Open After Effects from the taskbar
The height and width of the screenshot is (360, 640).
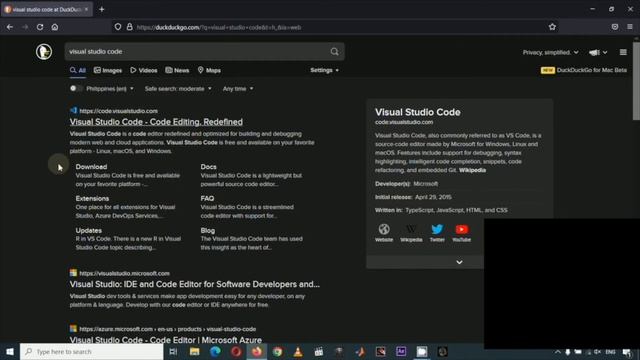pyautogui.click(x=401, y=351)
